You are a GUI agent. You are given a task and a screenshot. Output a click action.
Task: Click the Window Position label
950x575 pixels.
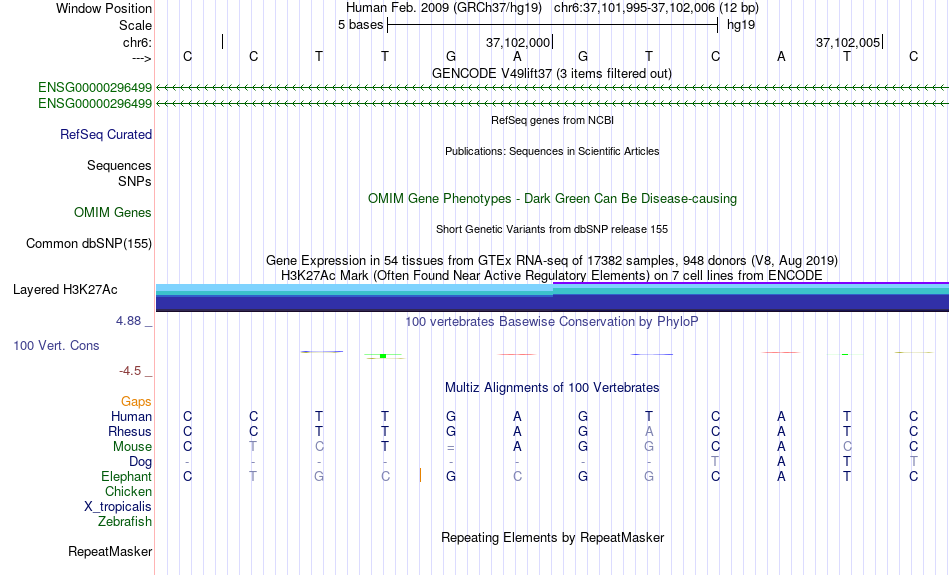(104, 8)
